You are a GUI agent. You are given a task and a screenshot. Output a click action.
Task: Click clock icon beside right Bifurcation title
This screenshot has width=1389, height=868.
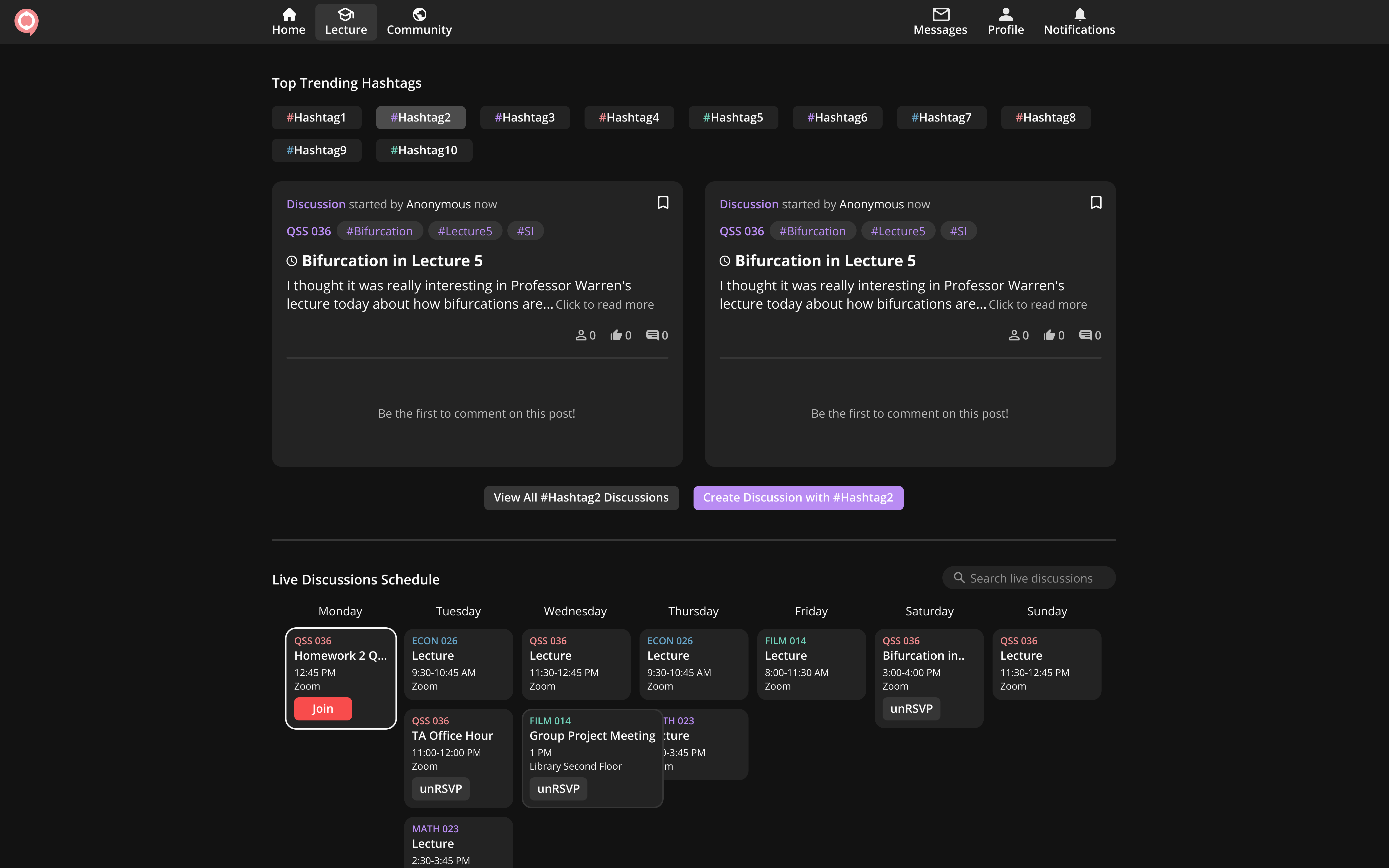click(x=725, y=261)
